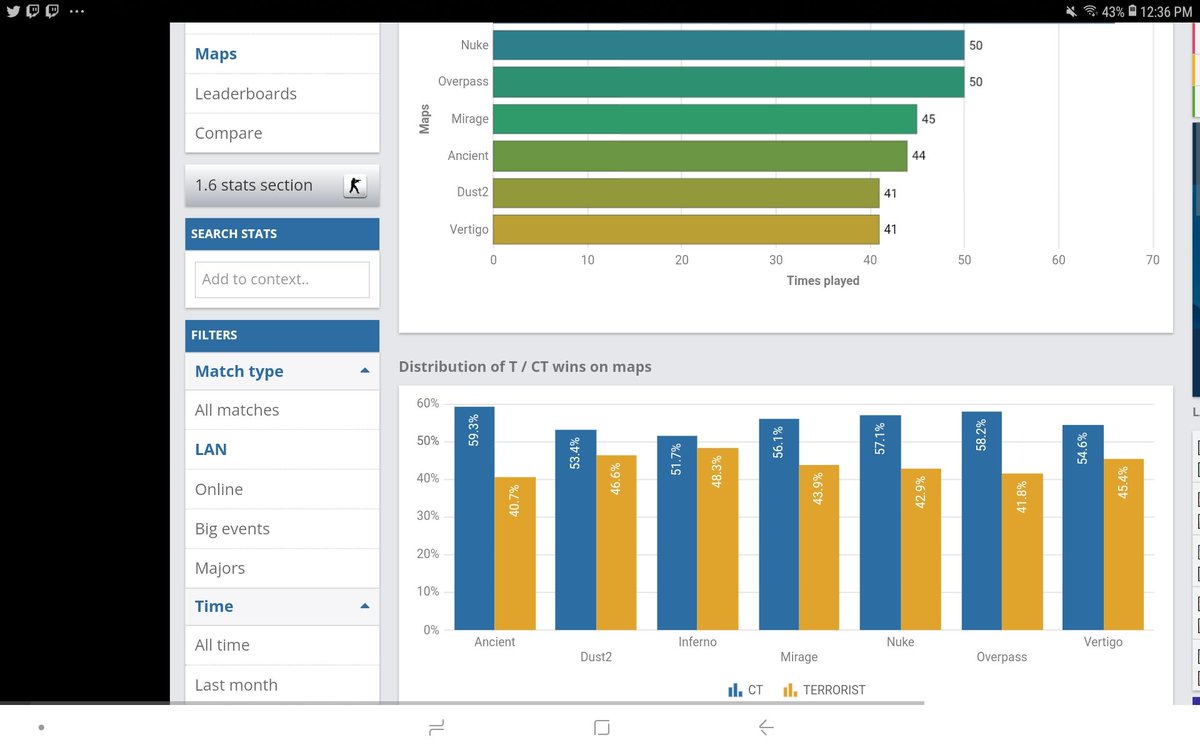
Task: Click the SEARCH STATS panel header
Action: 282,234
